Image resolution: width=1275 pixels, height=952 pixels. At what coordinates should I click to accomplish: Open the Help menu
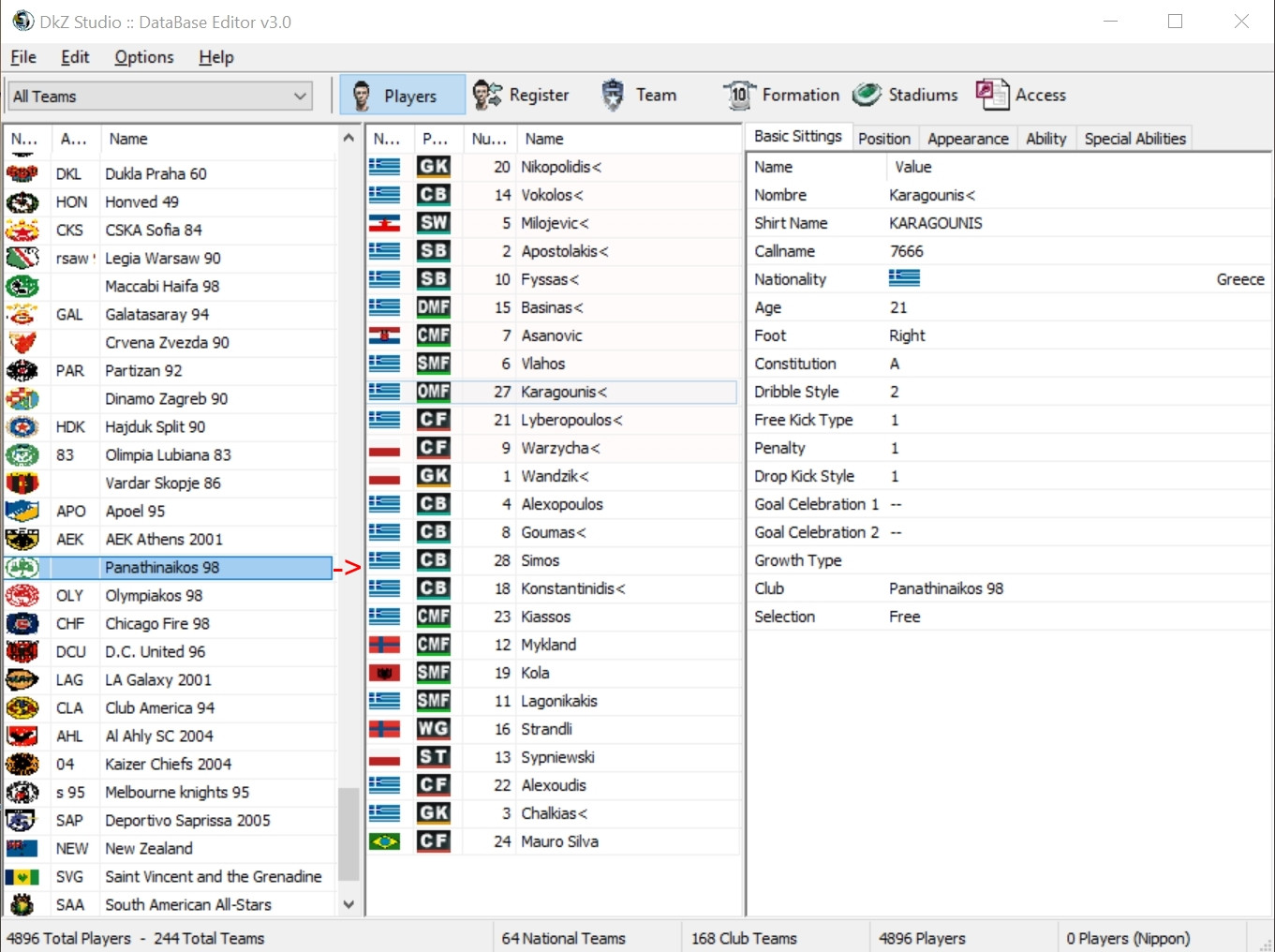(216, 57)
